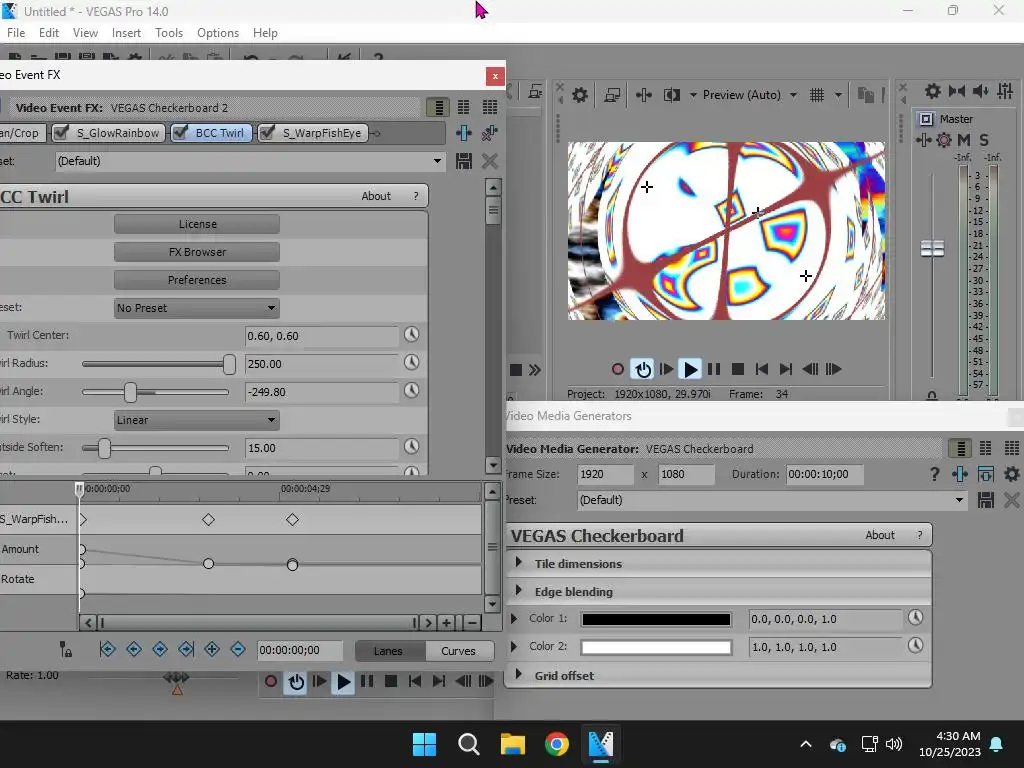
Task: Expand Color 1 parameter
Action: click(x=513, y=618)
